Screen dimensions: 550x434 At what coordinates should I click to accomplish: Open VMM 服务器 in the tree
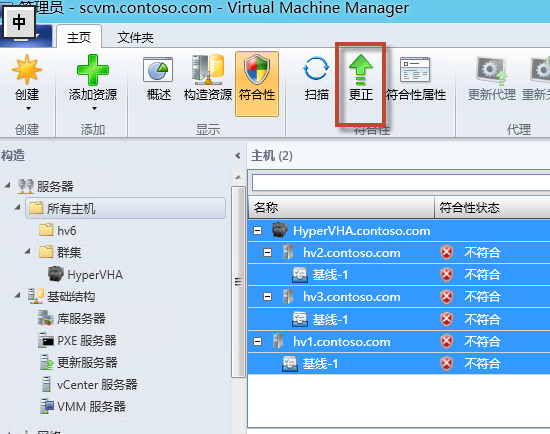click(x=83, y=407)
